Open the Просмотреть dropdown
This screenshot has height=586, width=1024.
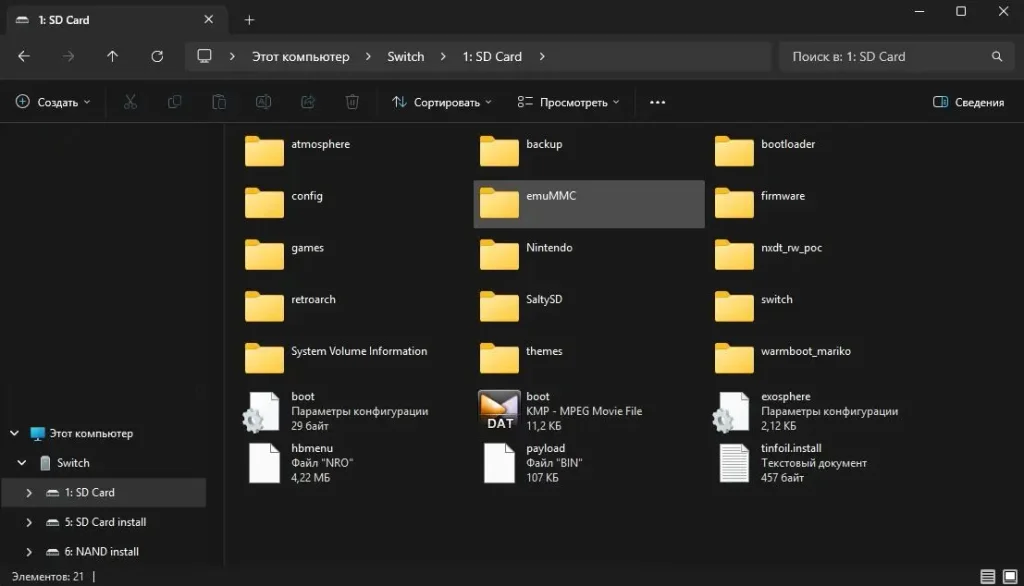coord(568,102)
